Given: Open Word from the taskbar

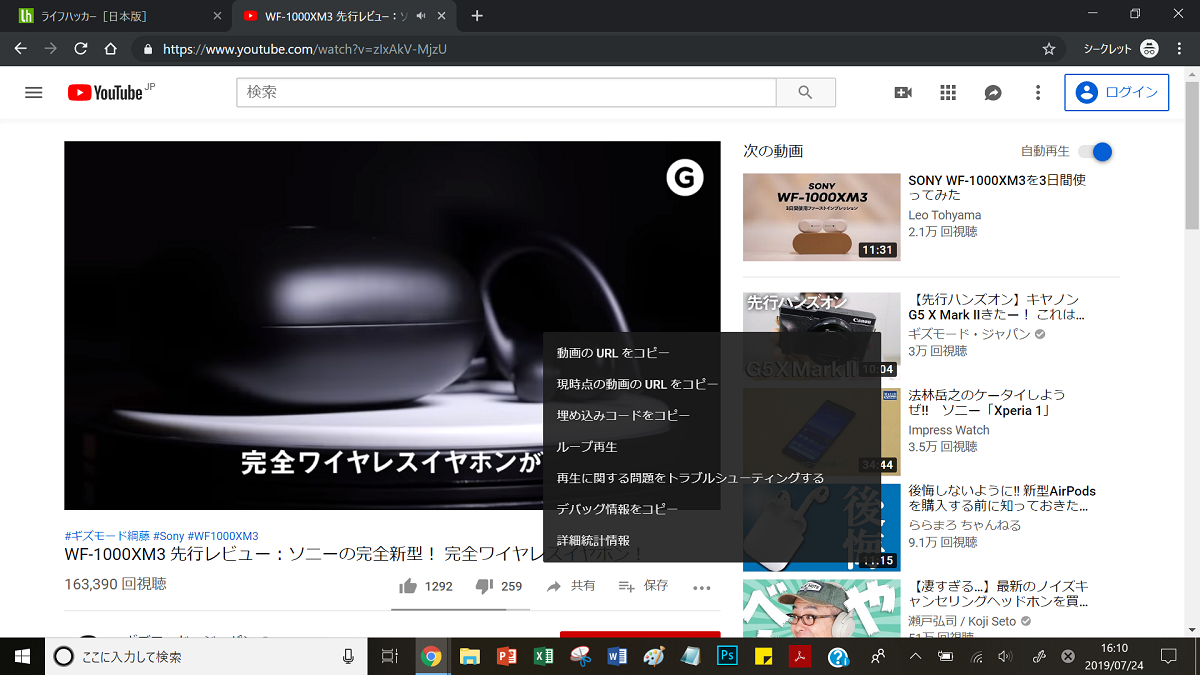Looking at the screenshot, I should point(616,657).
